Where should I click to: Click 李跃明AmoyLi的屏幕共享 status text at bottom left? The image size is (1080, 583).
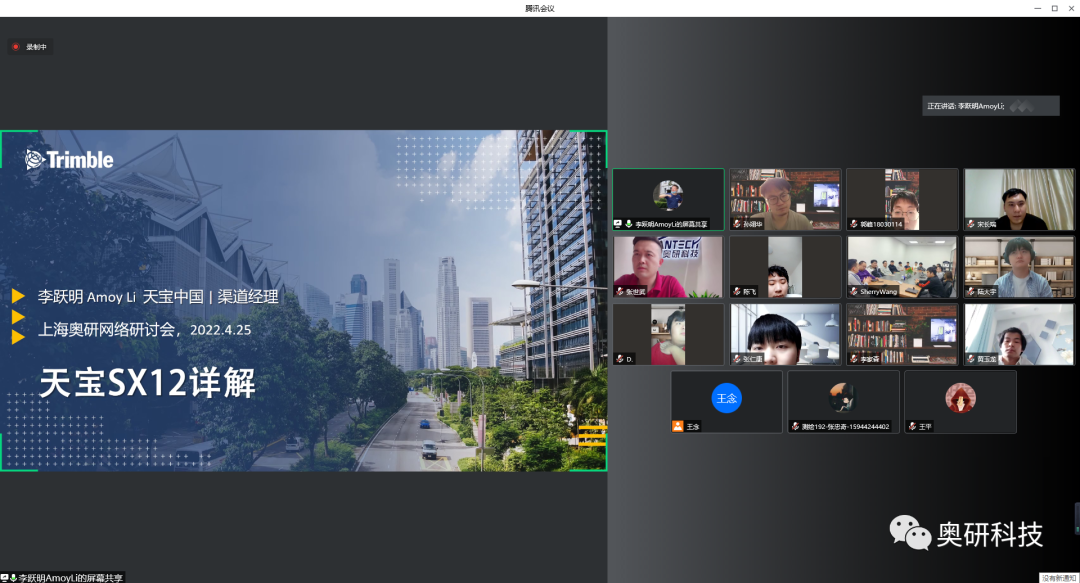(x=71, y=578)
